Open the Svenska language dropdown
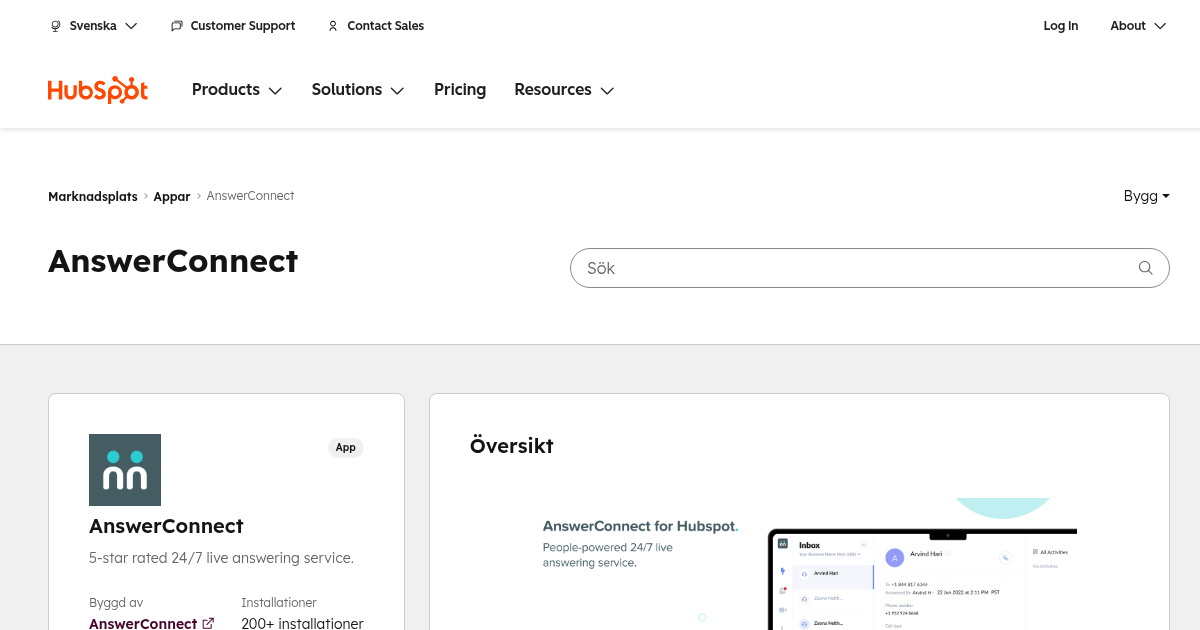The image size is (1200, 630). [94, 26]
